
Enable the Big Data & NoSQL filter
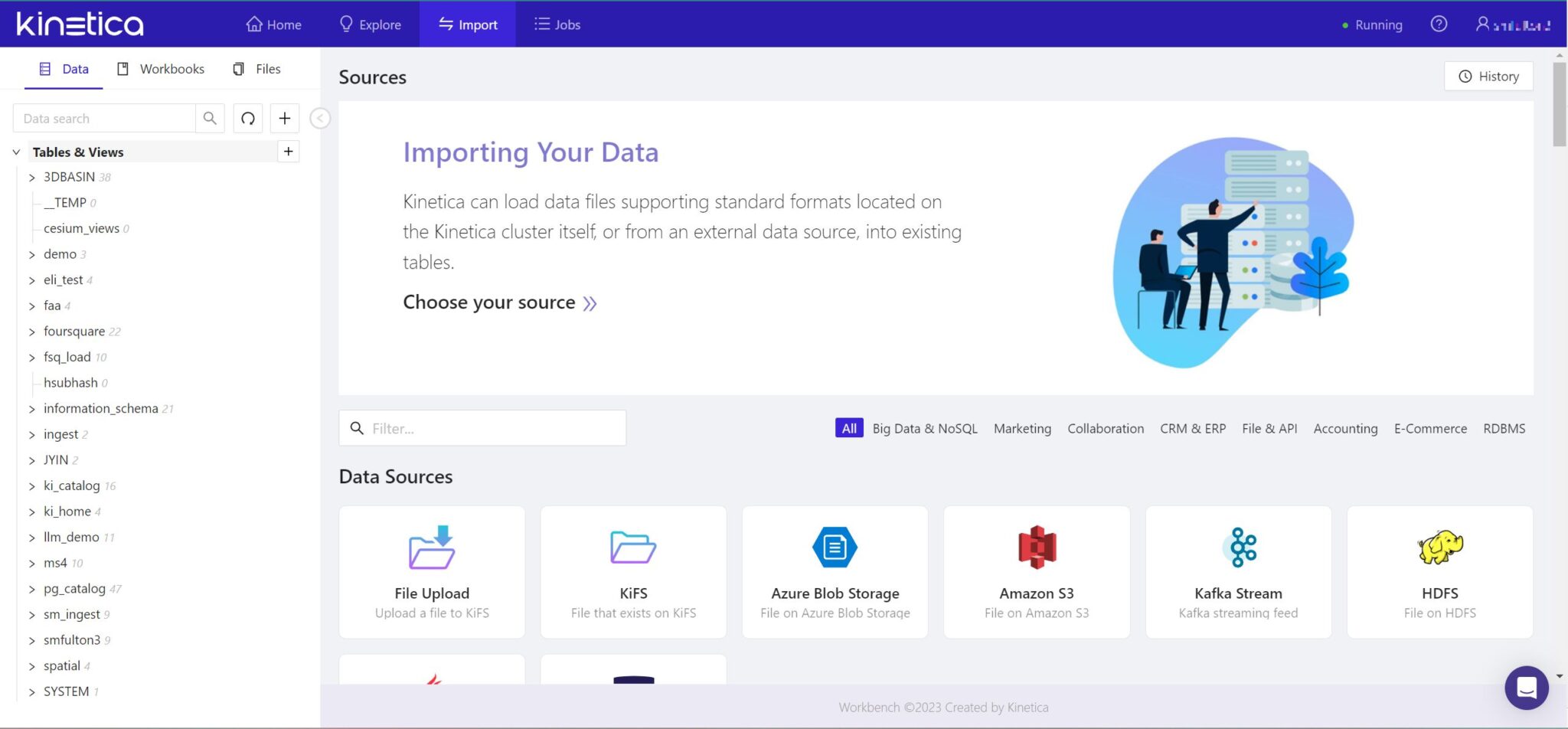[924, 428]
